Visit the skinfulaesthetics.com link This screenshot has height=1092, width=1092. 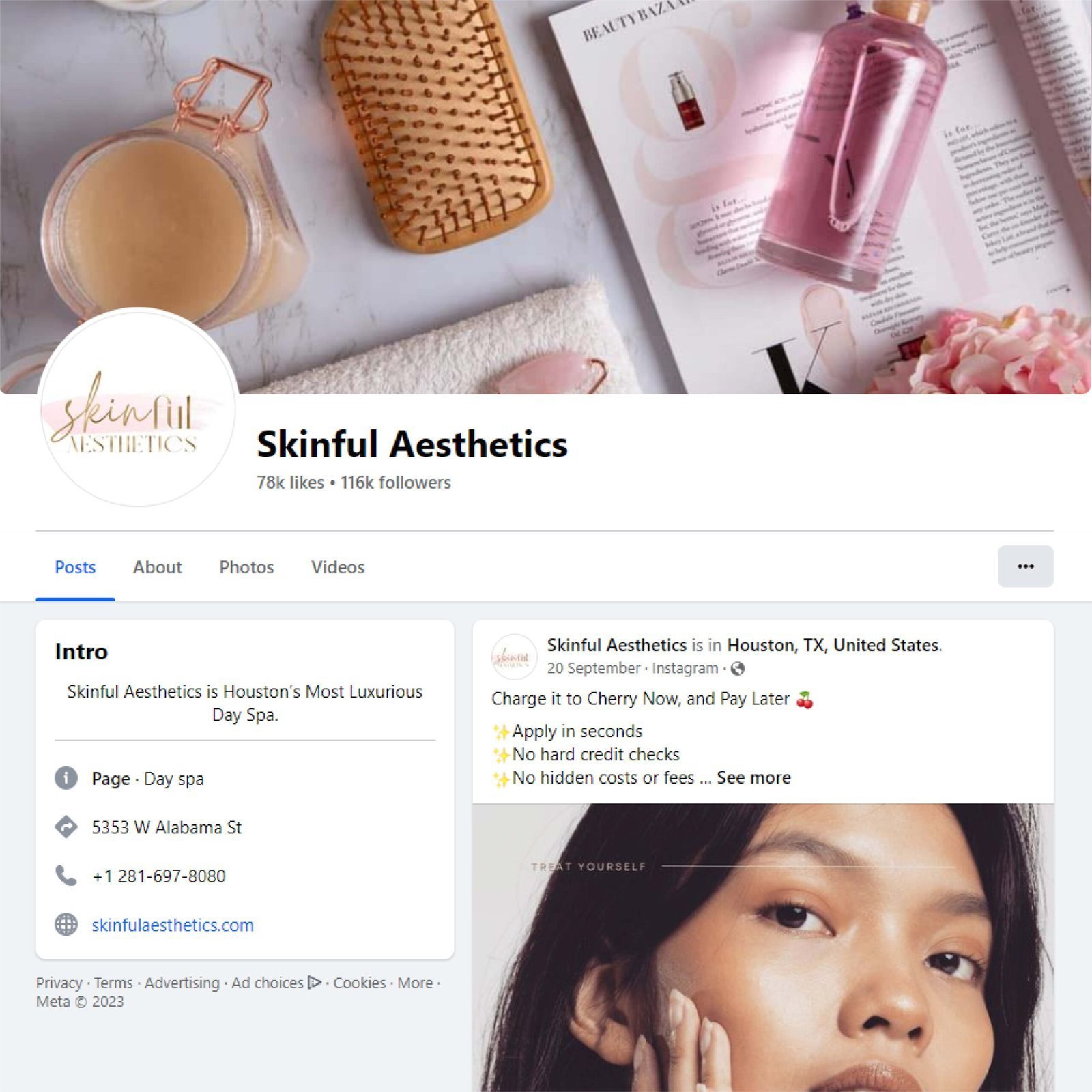click(x=173, y=925)
